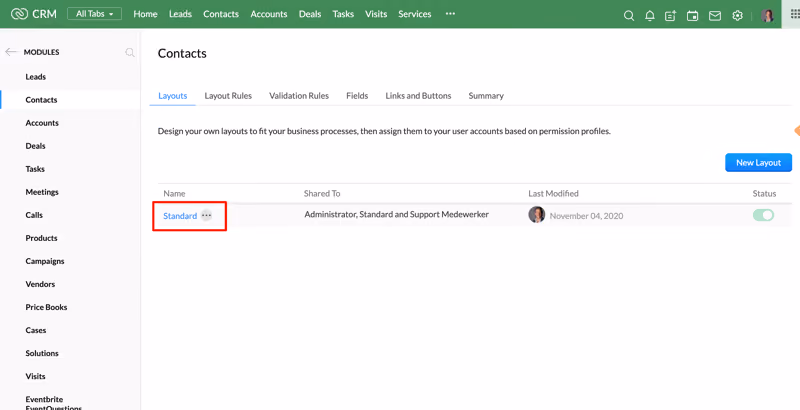800x410 pixels.
Task: Open the apps grid icon
Action: coord(791,14)
